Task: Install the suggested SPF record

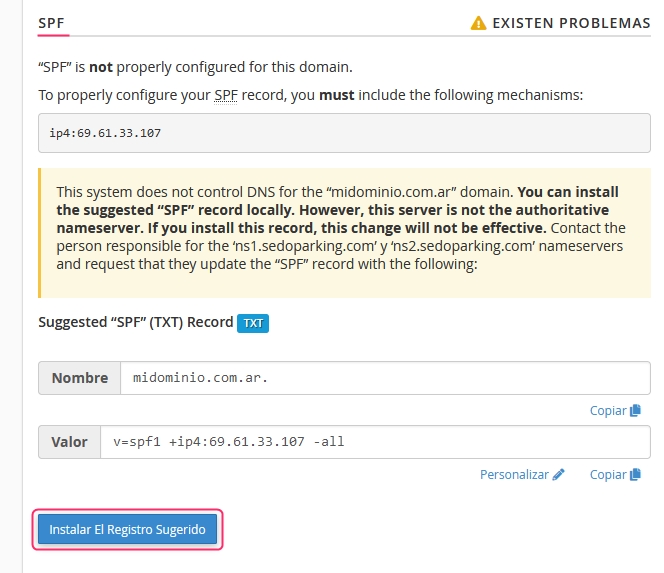Action: point(127,529)
